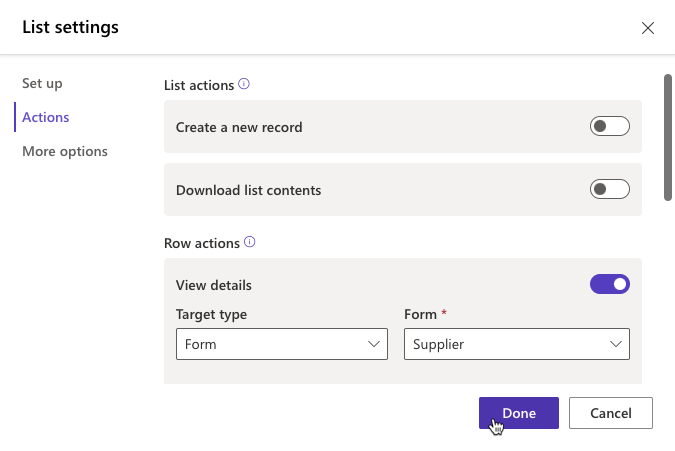Image resolution: width=675 pixels, height=451 pixels.
Task: Click the View details row label
Action: 214,285
